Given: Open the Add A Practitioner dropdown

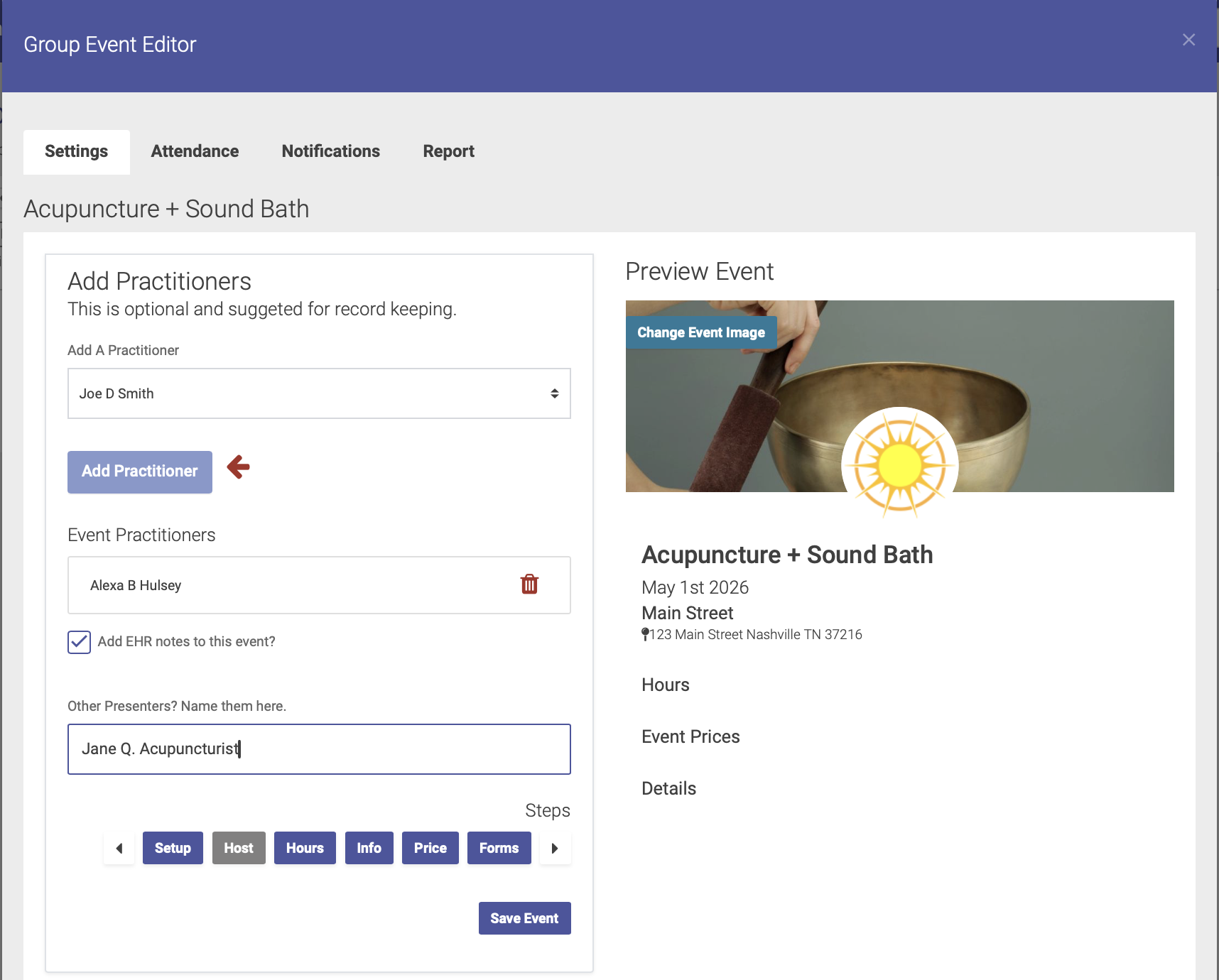Looking at the screenshot, I should point(319,393).
